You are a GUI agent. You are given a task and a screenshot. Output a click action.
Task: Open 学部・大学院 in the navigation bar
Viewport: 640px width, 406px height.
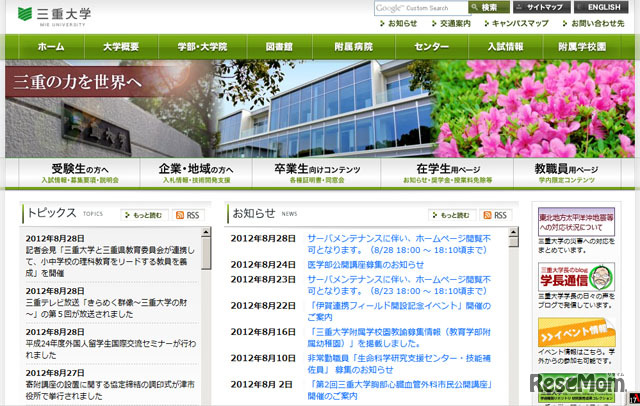coord(202,47)
